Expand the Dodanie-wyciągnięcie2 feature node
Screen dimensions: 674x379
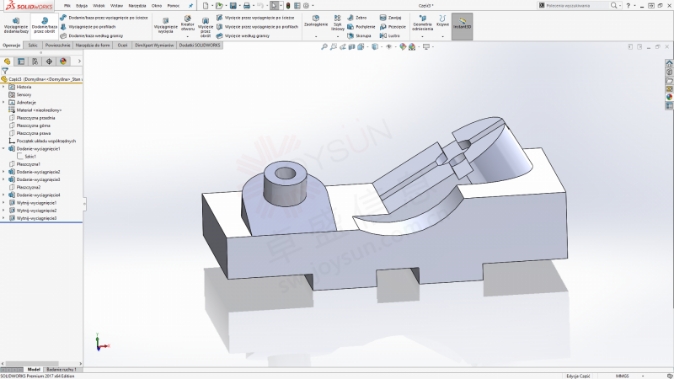coord(4,172)
